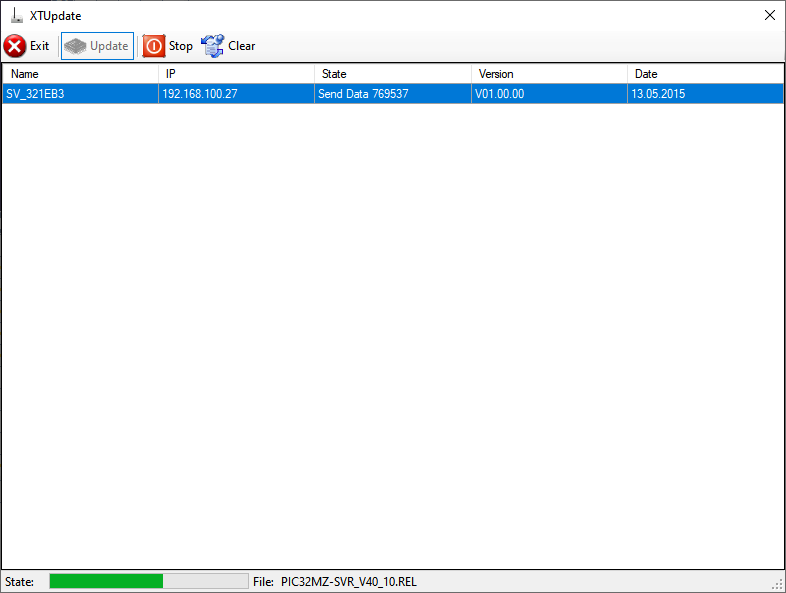Click the Clear refresh icon
The image size is (786, 593).
pyautogui.click(x=213, y=46)
